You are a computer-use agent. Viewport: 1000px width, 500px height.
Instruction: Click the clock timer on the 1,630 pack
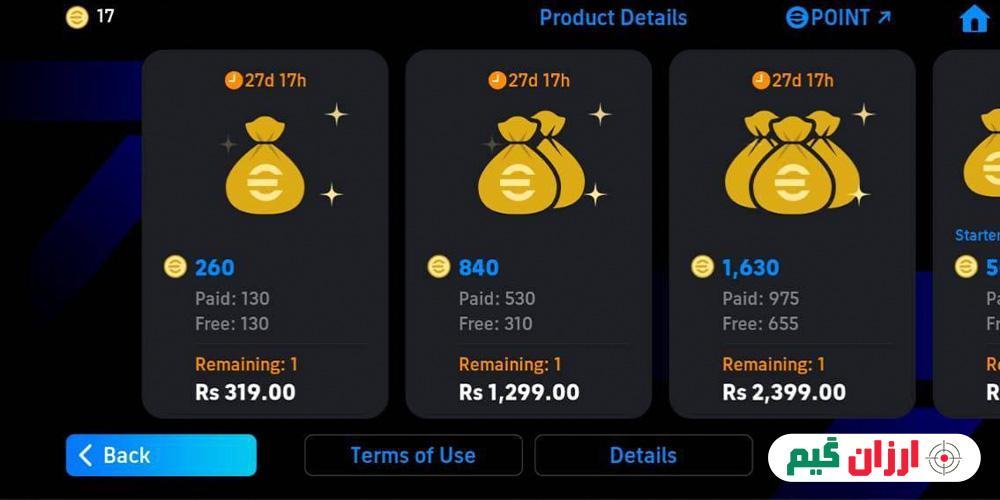pyautogui.click(x=793, y=80)
